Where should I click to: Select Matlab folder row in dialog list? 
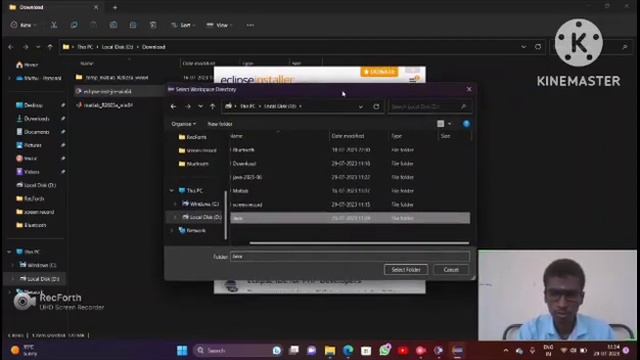(350, 191)
